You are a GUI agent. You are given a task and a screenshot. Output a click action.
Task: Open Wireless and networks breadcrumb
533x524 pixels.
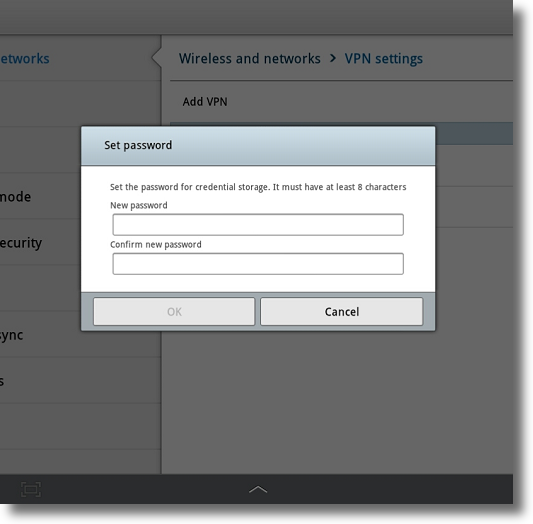click(x=250, y=58)
